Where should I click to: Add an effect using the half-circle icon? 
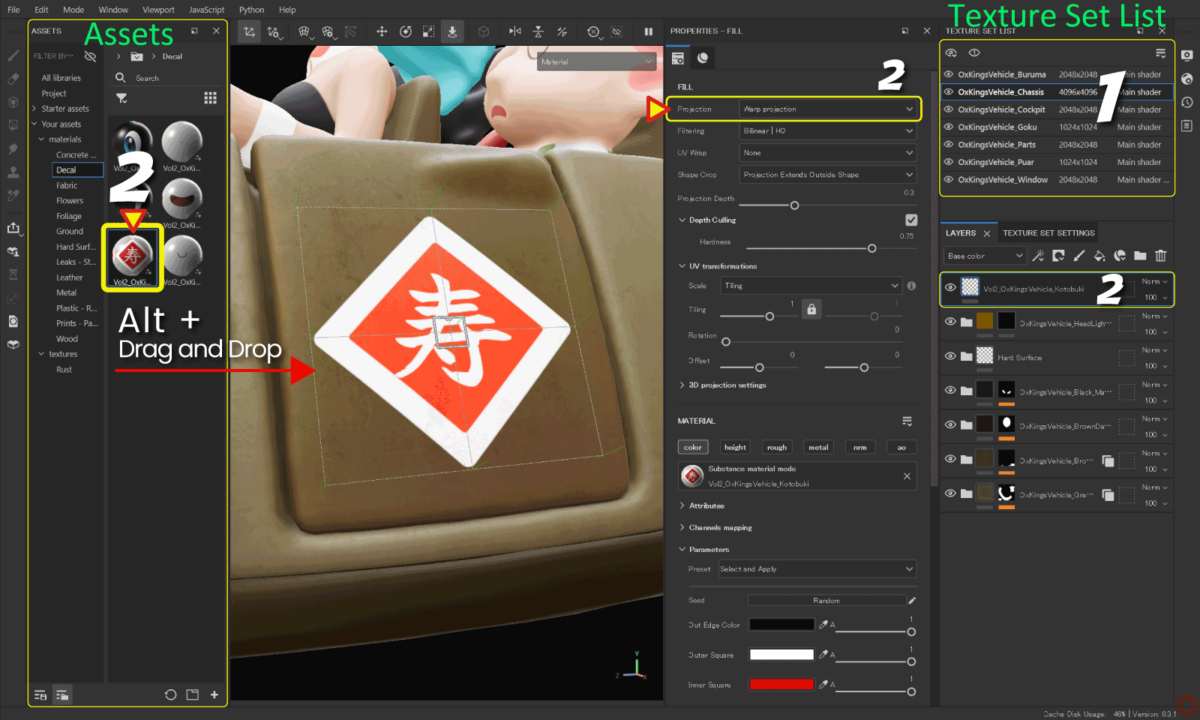click(1119, 256)
